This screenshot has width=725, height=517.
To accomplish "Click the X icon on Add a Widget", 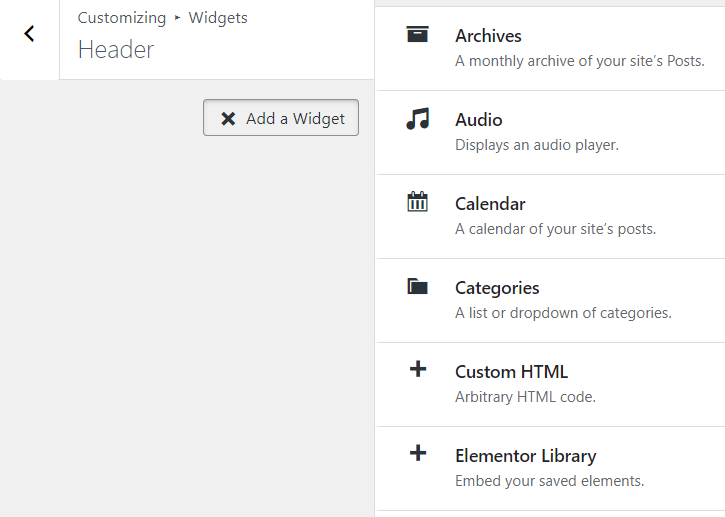I will coord(228,118).
